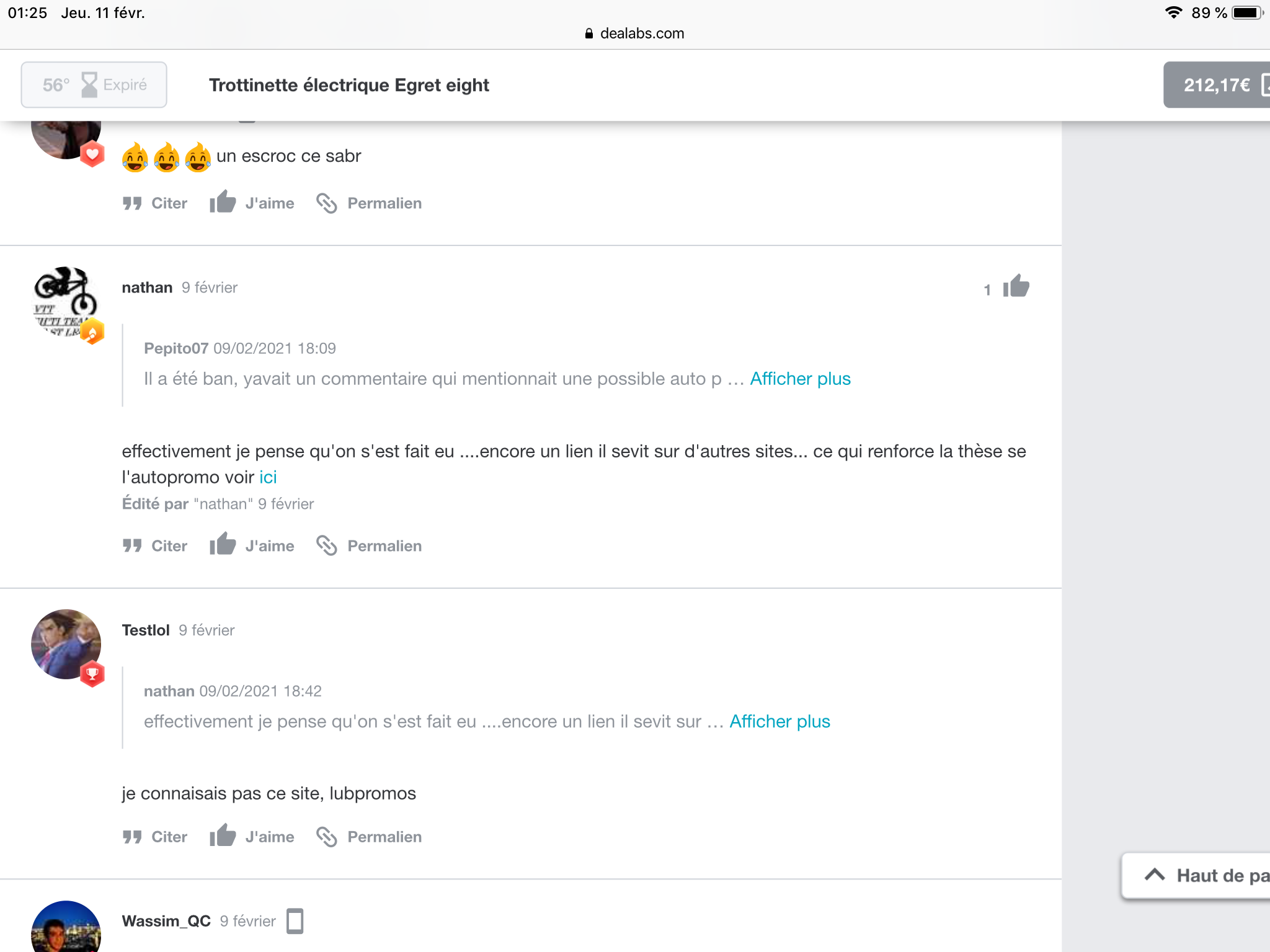Like nathan's comment with J'aime thumb
Screen dimensions: 1270x952
point(252,545)
